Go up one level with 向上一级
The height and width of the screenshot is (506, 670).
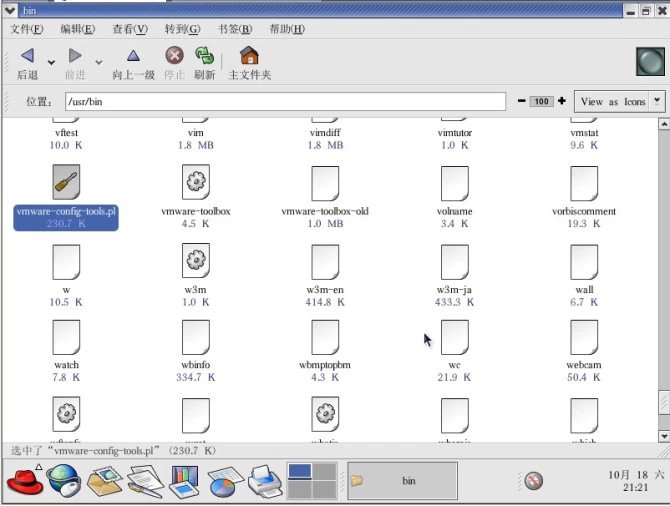click(x=133, y=56)
